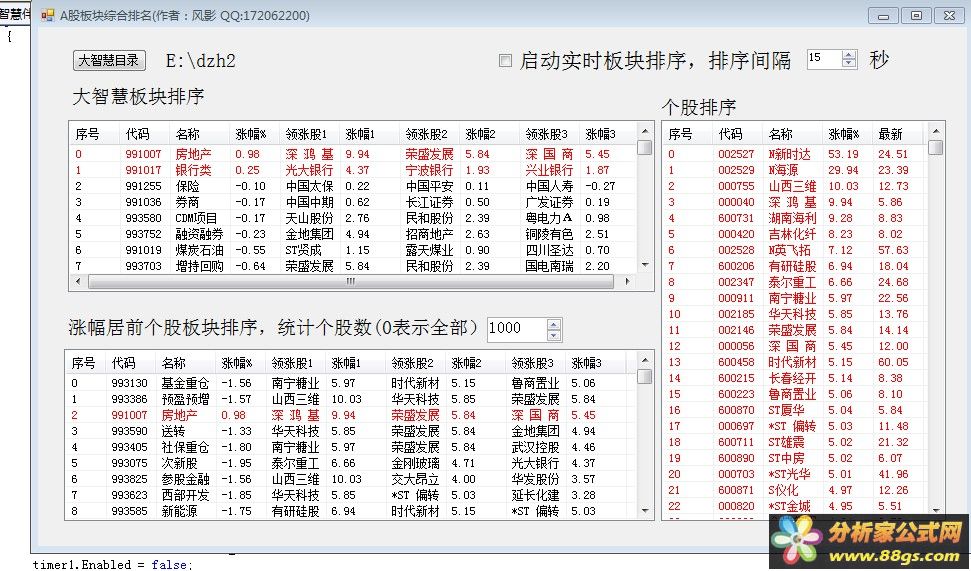Select stock 湖南海利 in stock ranking
The width and height of the screenshot is (971, 571).
(796, 218)
